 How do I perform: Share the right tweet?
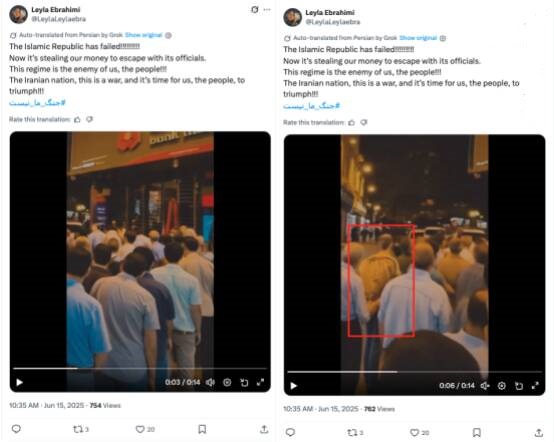click(x=538, y=432)
